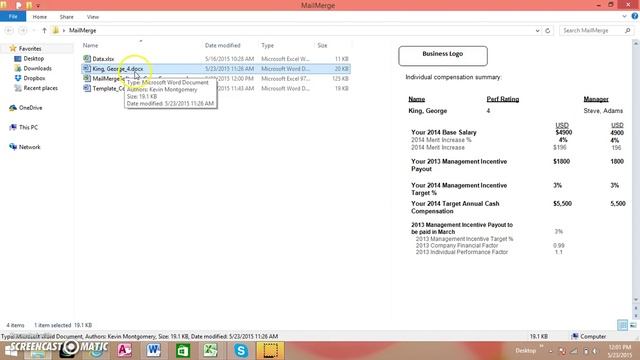Switch to details view layout icon
Viewport: 640px width, 360px height.
pyautogui.click(x=622, y=325)
